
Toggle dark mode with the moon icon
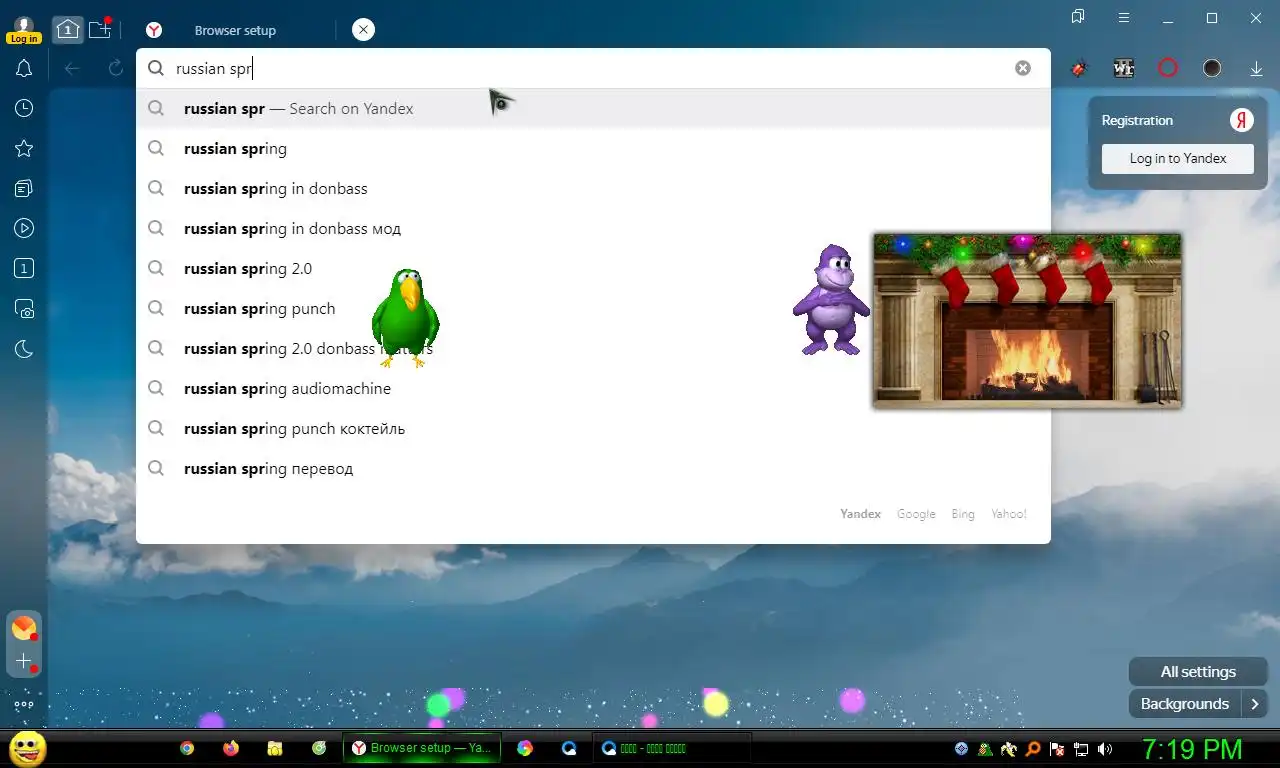[24, 349]
